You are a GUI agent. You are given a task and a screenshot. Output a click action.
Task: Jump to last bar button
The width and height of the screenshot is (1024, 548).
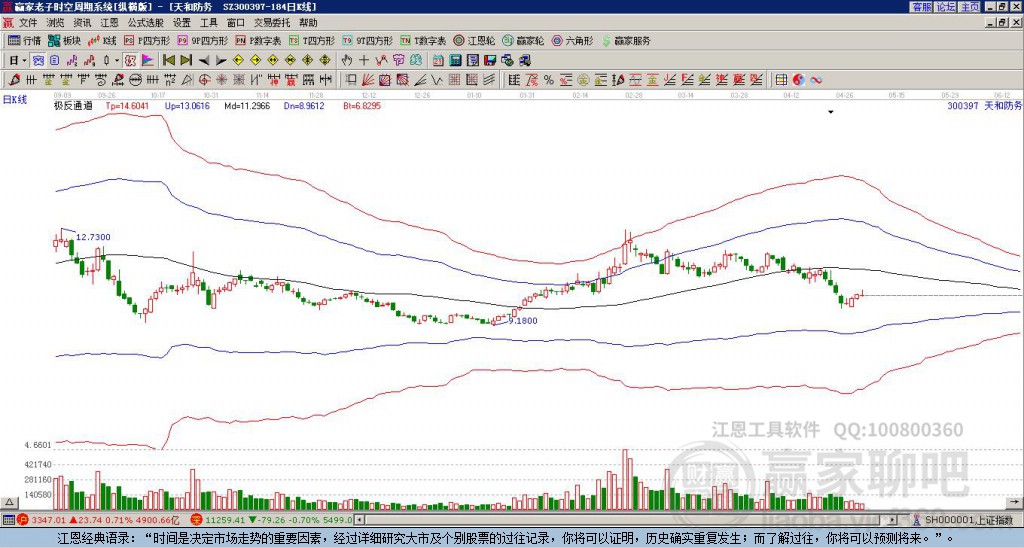(186, 61)
